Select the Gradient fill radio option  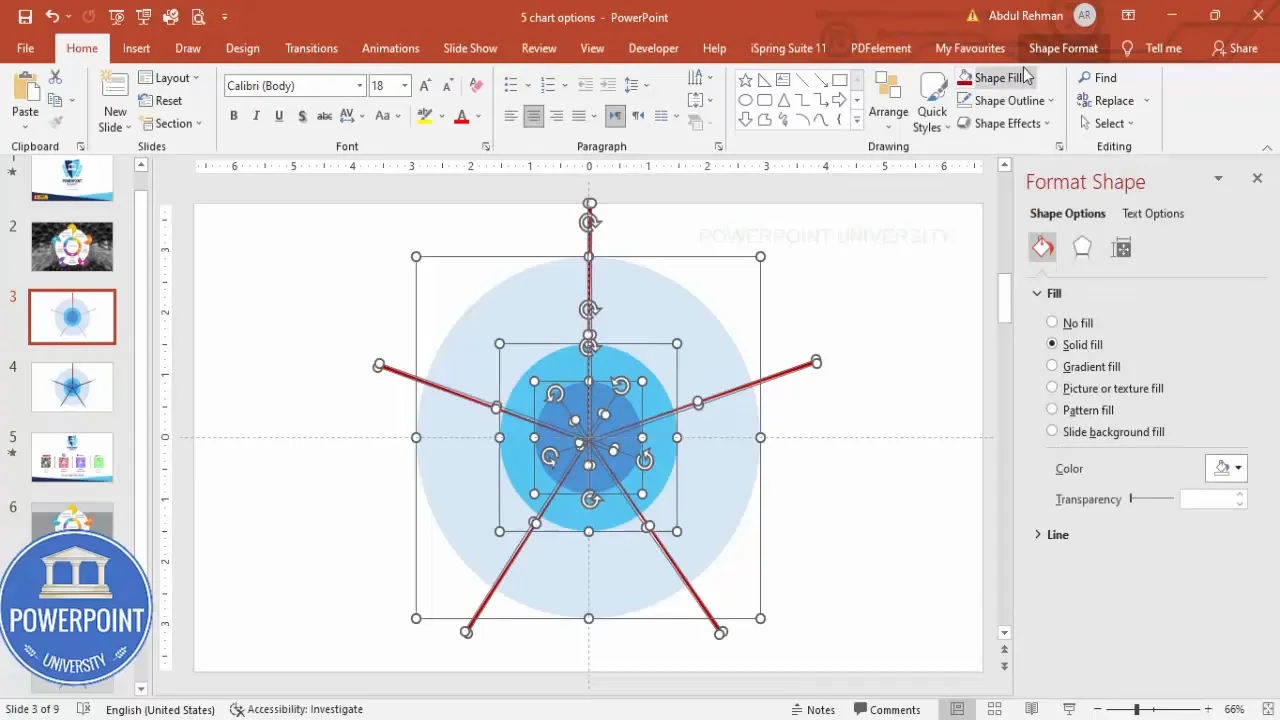[1052, 366]
